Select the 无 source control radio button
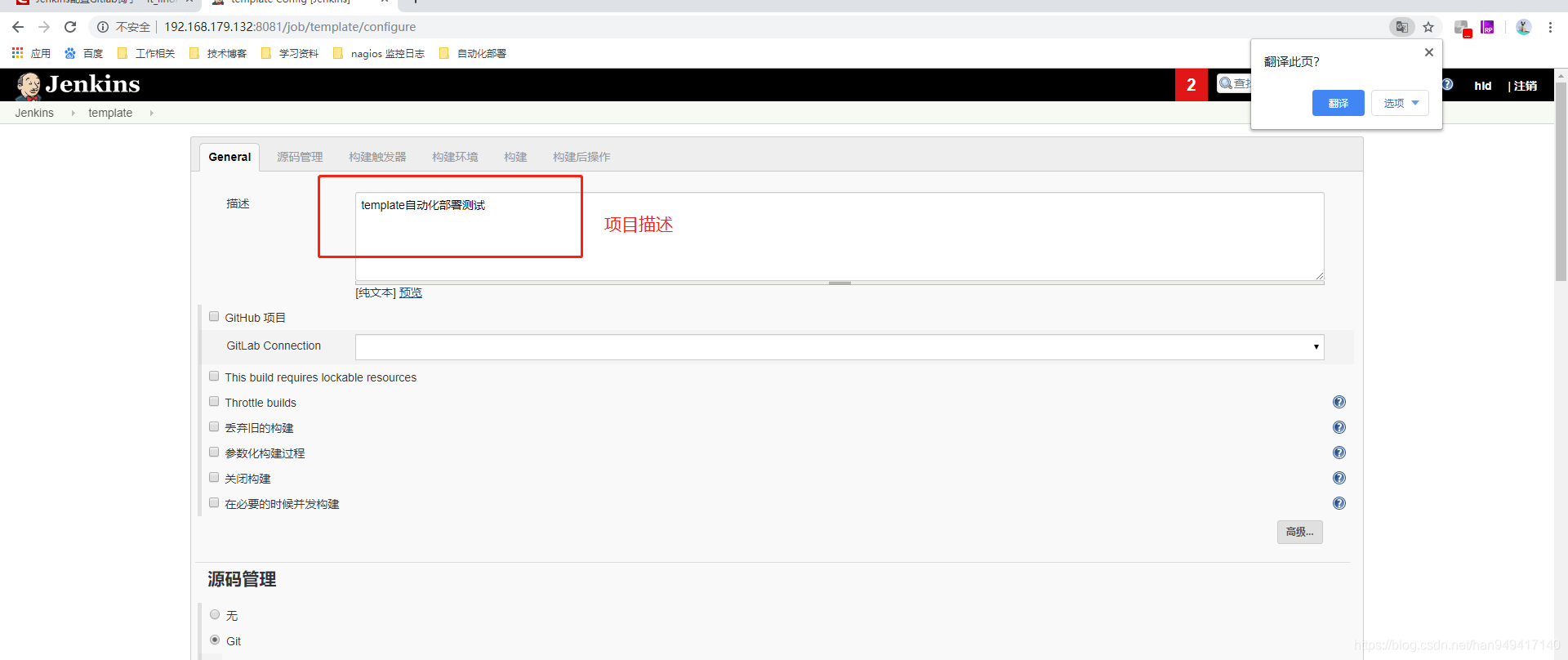The image size is (1568, 660). pos(215,614)
